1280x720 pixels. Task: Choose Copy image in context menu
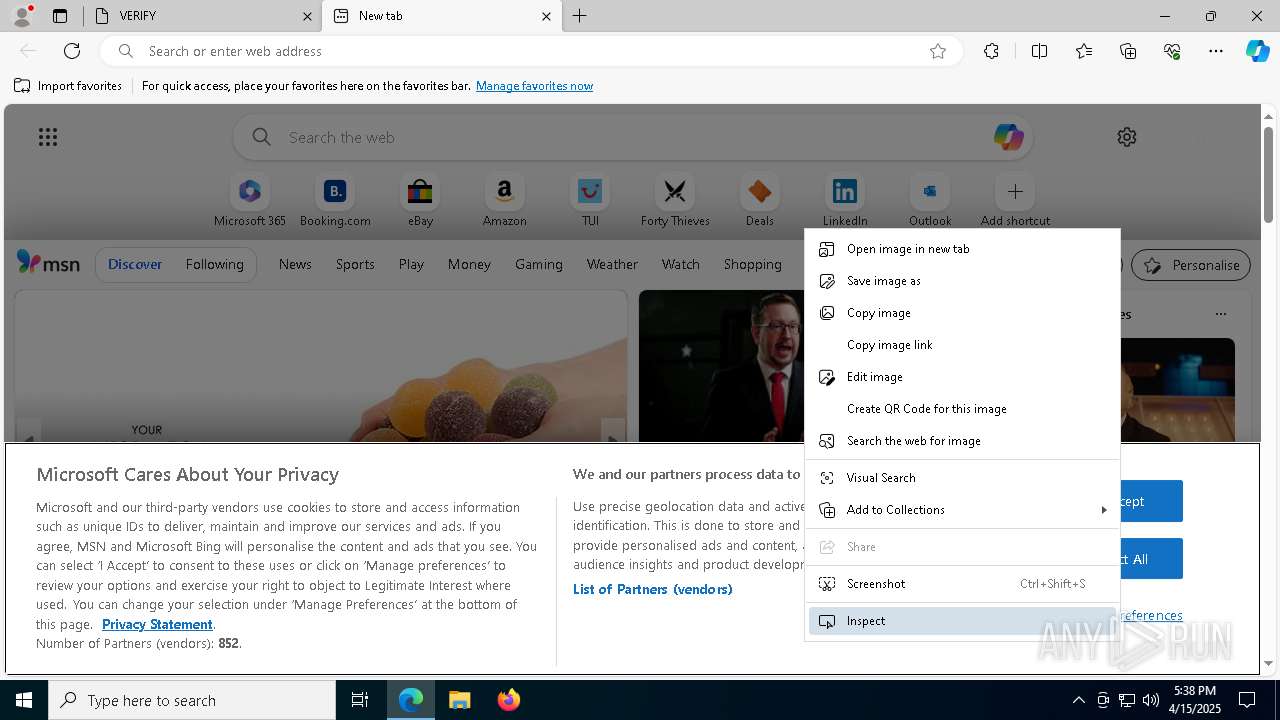pyautogui.click(x=962, y=313)
